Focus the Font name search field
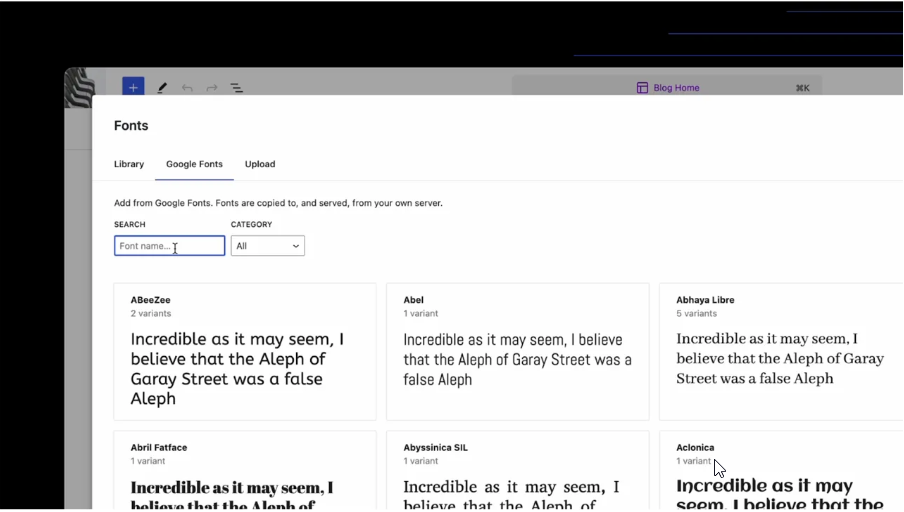 [170, 246]
